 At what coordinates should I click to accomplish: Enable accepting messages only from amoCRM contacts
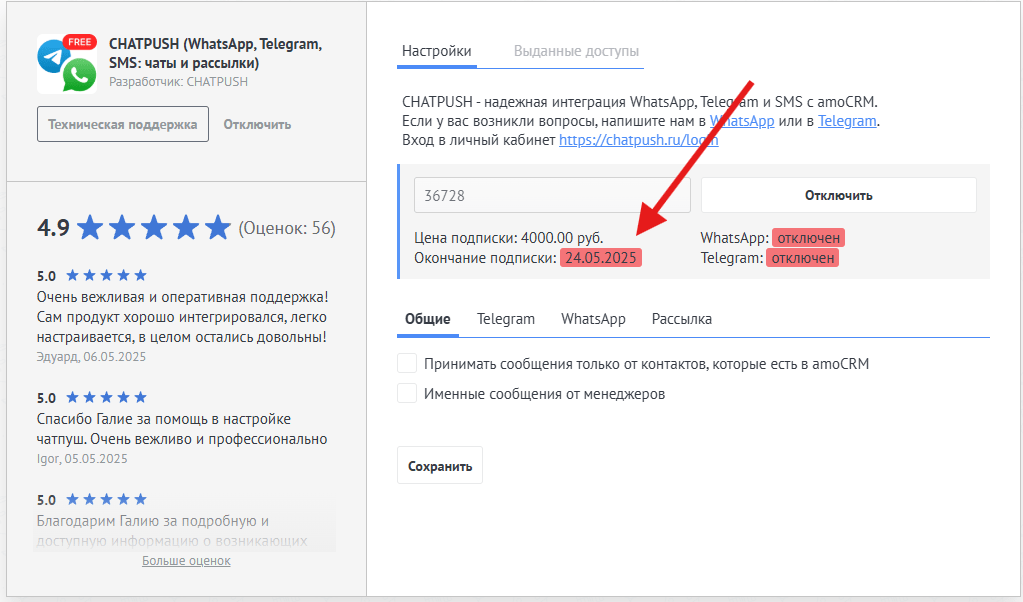click(x=407, y=363)
